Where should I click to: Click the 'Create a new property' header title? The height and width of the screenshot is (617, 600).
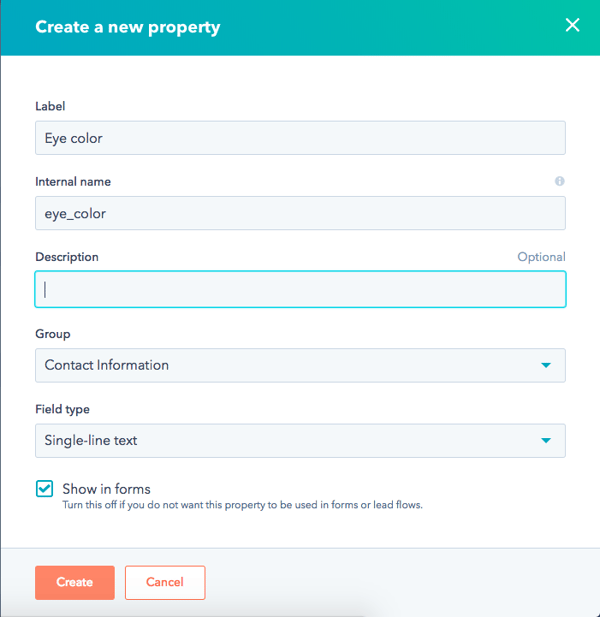click(x=128, y=27)
